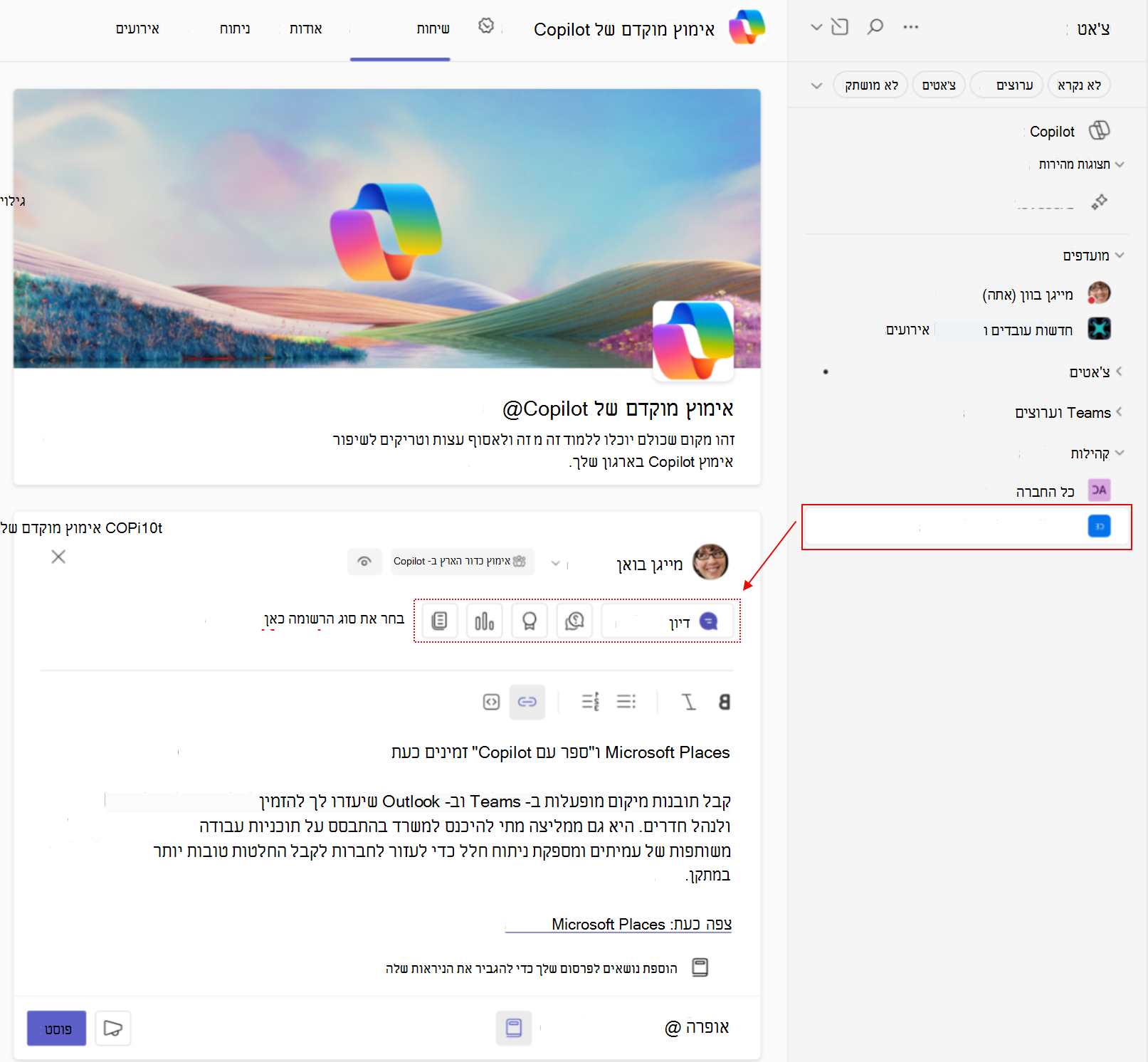The height and width of the screenshot is (1062, 1148).
Task: Switch to the ניתוח tab
Action: tap(234, 29)
